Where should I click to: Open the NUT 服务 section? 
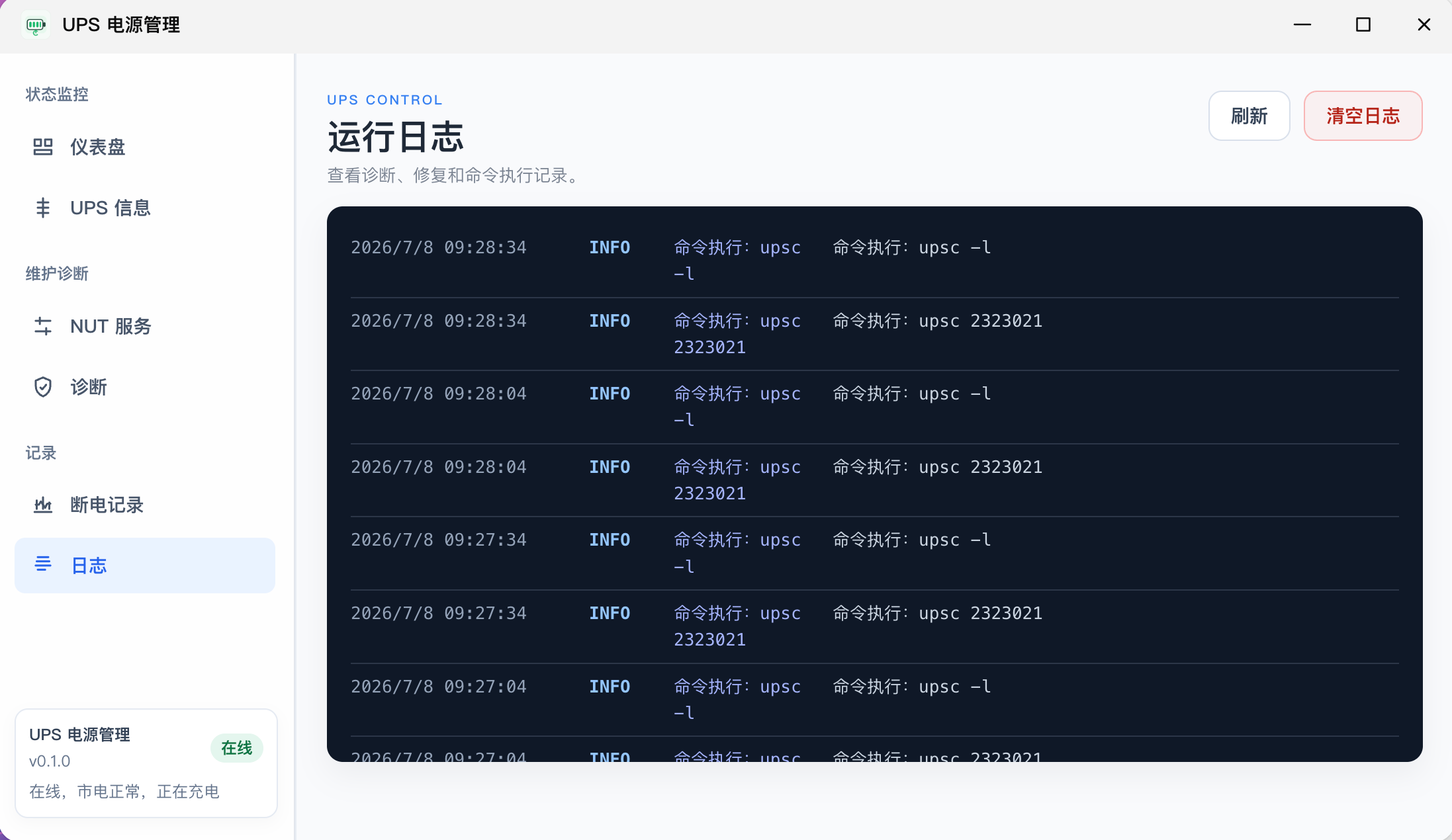(145, 326)
